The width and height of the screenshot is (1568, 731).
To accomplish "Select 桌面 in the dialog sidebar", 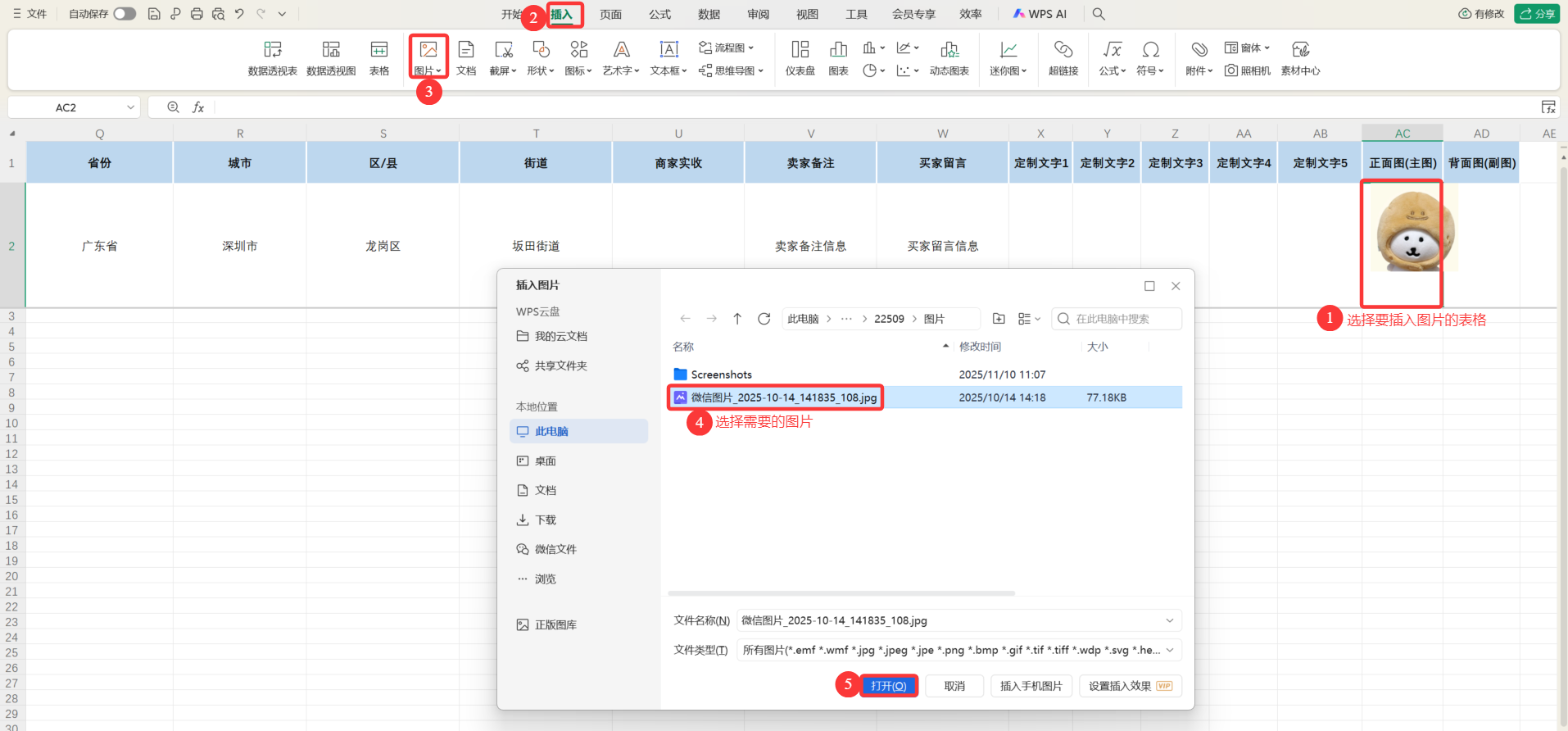I will pyautogui.click(x=545, y=461).
